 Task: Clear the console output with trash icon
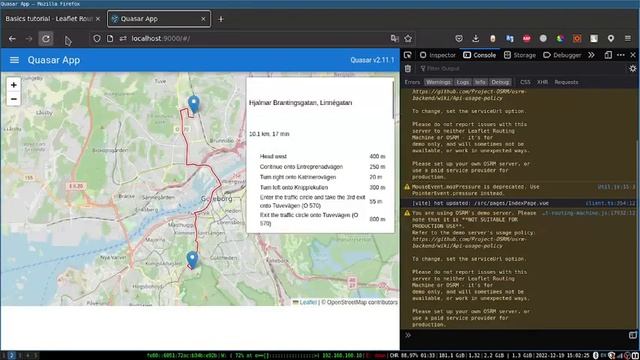point(408,69)
